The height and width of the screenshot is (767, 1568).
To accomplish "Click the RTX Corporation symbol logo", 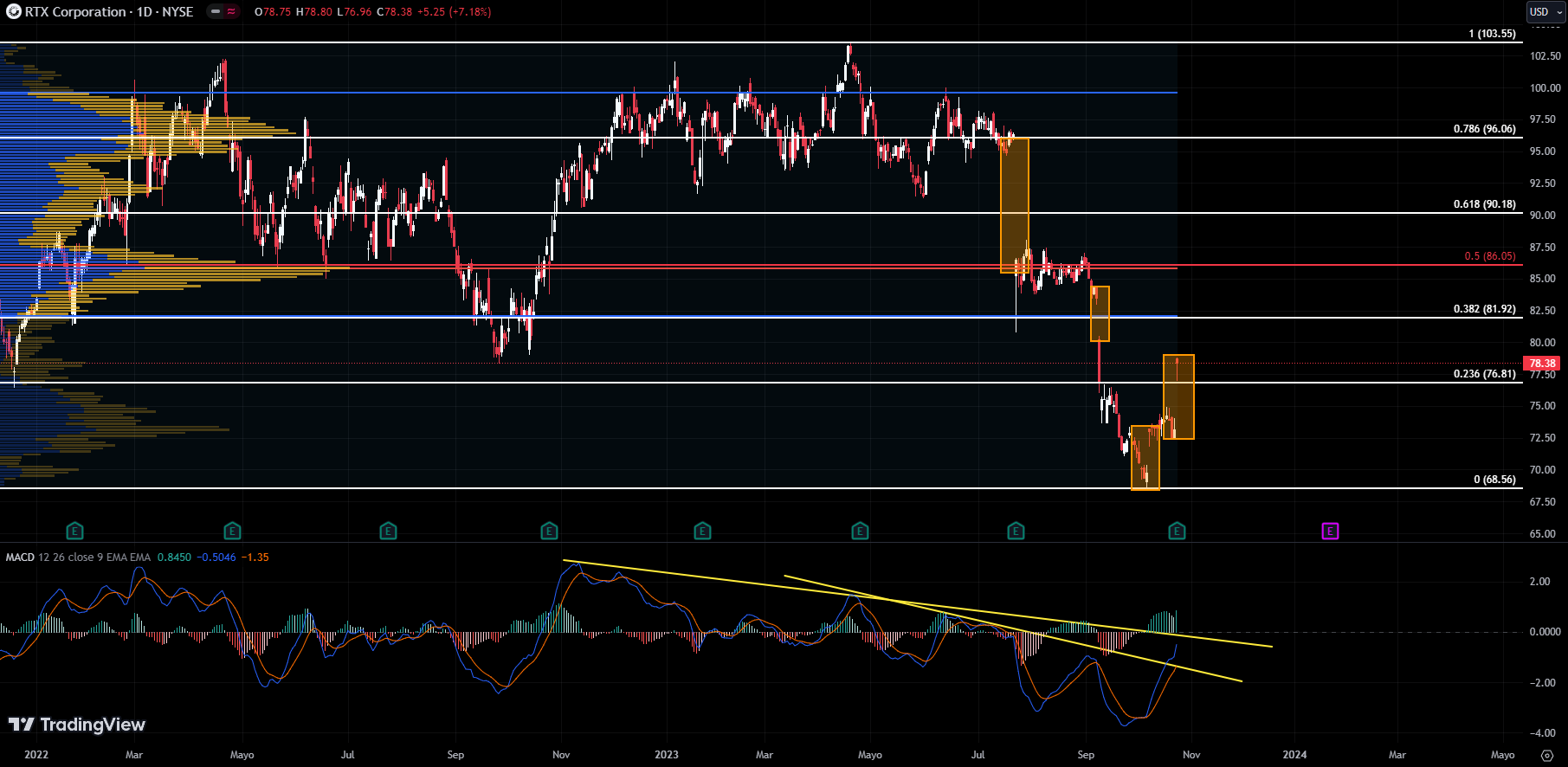I will (x=13, y=12).
